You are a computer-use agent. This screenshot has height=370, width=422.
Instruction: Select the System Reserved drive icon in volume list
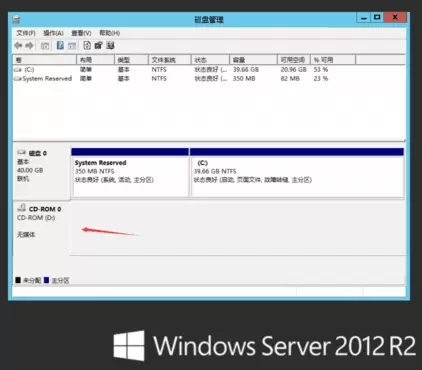(x=17, y=79)
